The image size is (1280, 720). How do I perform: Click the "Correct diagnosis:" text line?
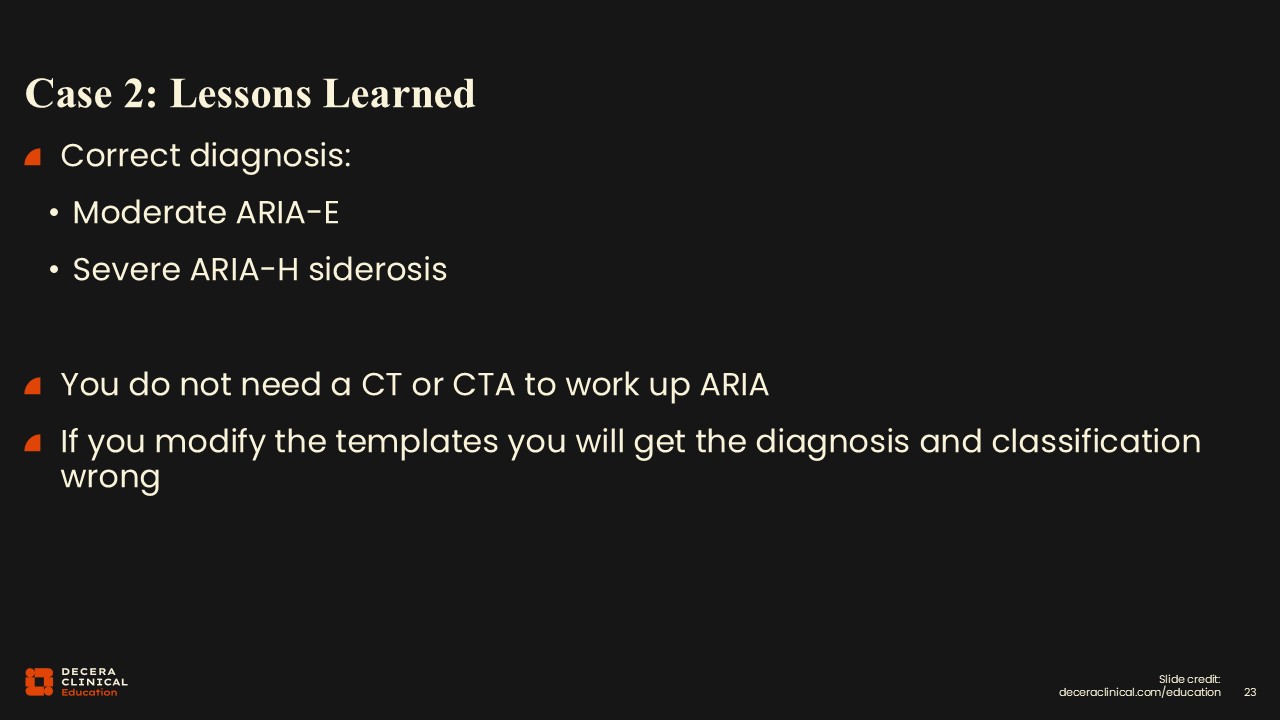pyautogui.click(x=206, y=156)
